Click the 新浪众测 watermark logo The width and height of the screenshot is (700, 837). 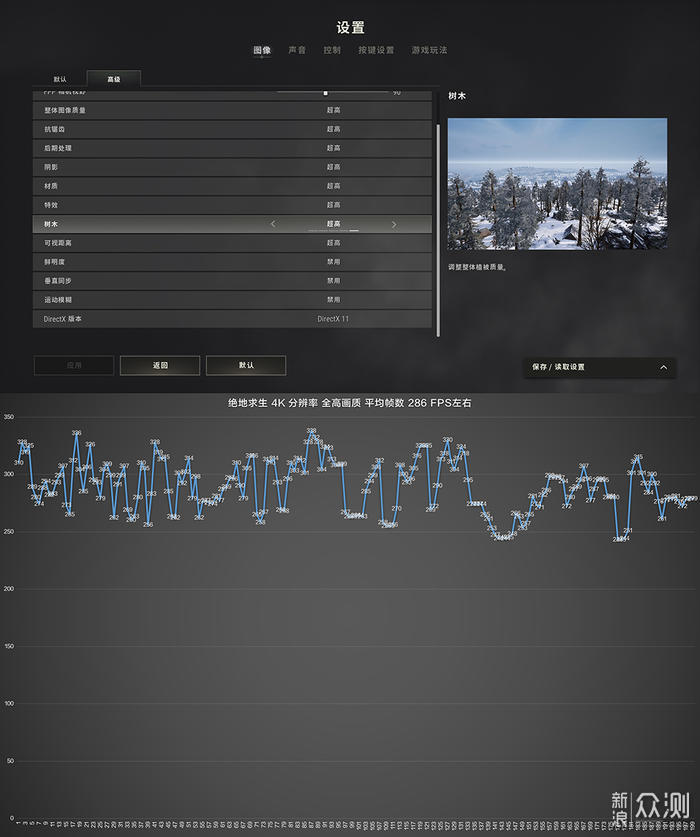point(650,806)
